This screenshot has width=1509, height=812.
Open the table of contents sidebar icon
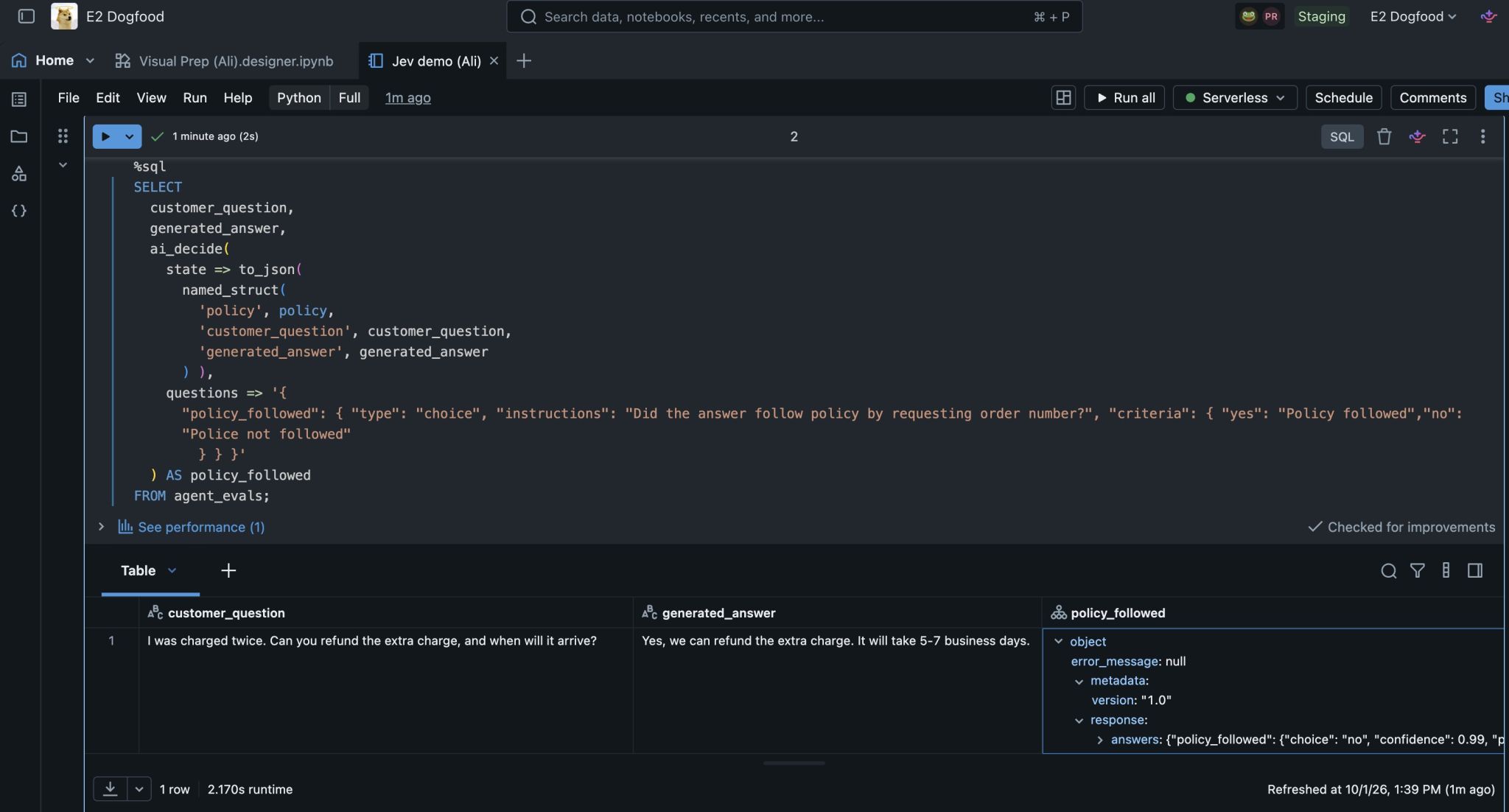pos(19,99)
